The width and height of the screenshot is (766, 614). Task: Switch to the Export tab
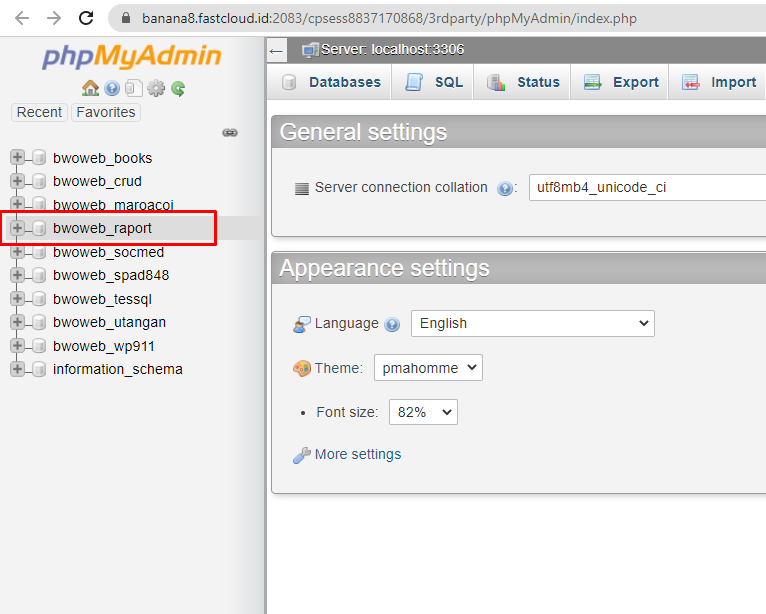coord(620,82)
